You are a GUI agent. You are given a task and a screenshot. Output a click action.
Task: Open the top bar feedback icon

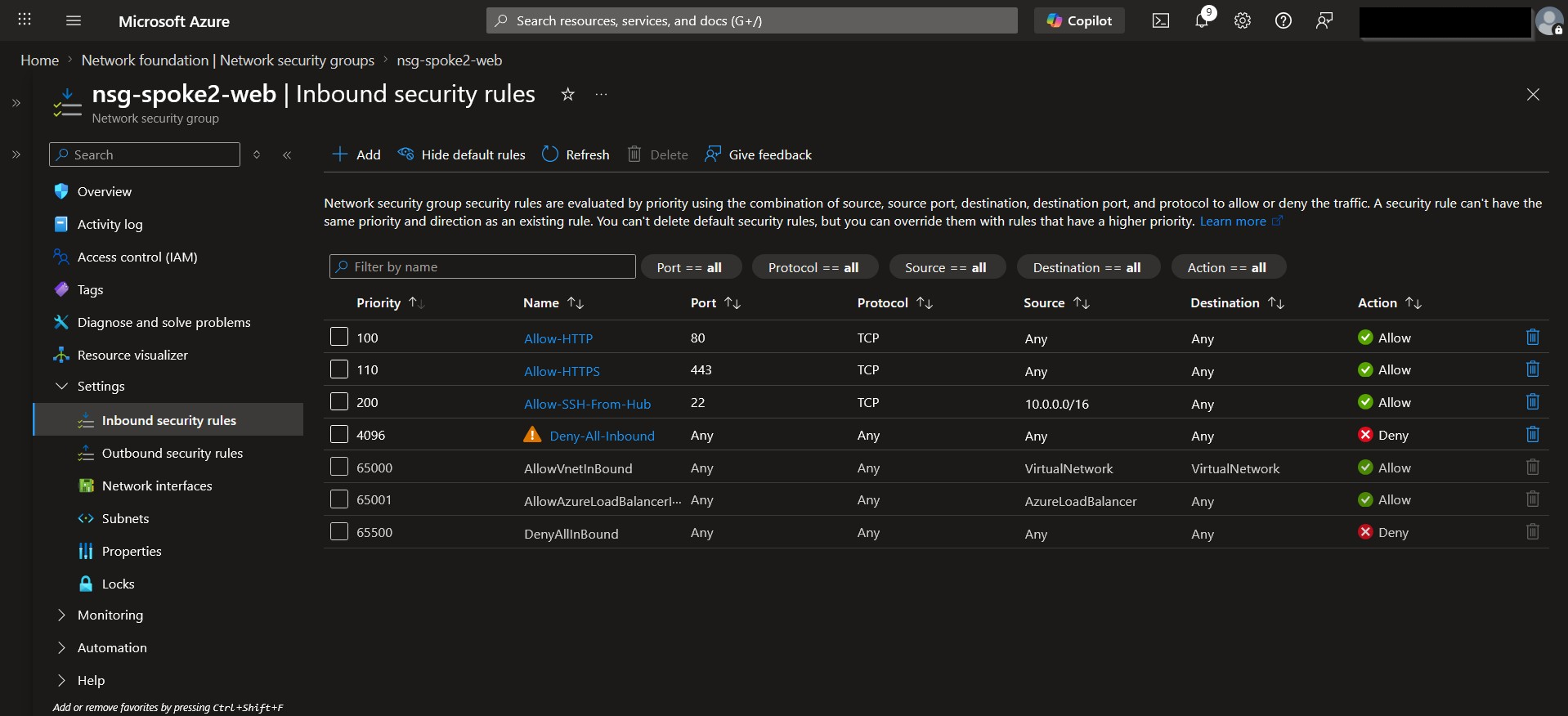tap(1324, 20)
